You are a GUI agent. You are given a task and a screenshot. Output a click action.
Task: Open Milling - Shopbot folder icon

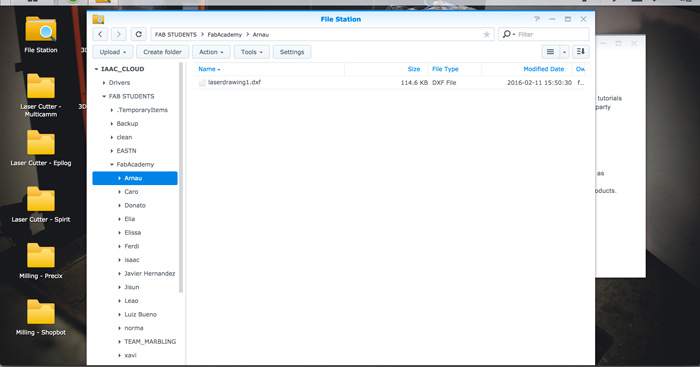[41, 312]
